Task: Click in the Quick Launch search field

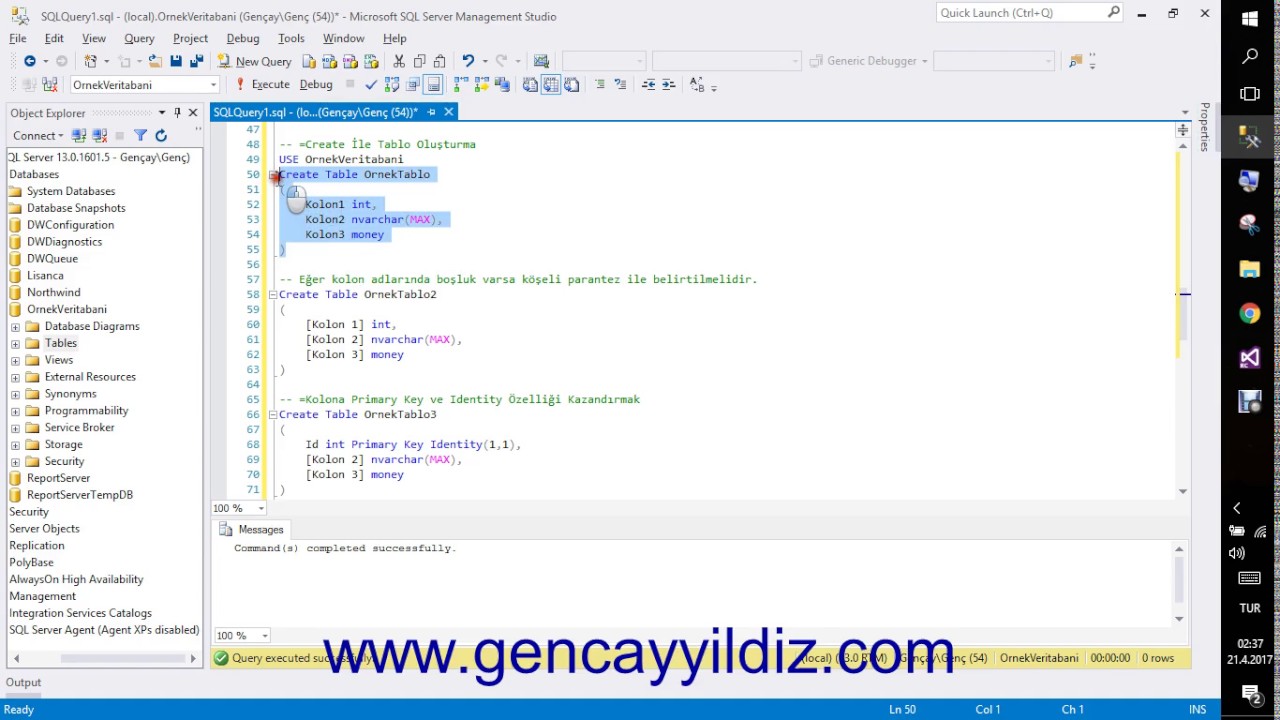Action: 1020,13
